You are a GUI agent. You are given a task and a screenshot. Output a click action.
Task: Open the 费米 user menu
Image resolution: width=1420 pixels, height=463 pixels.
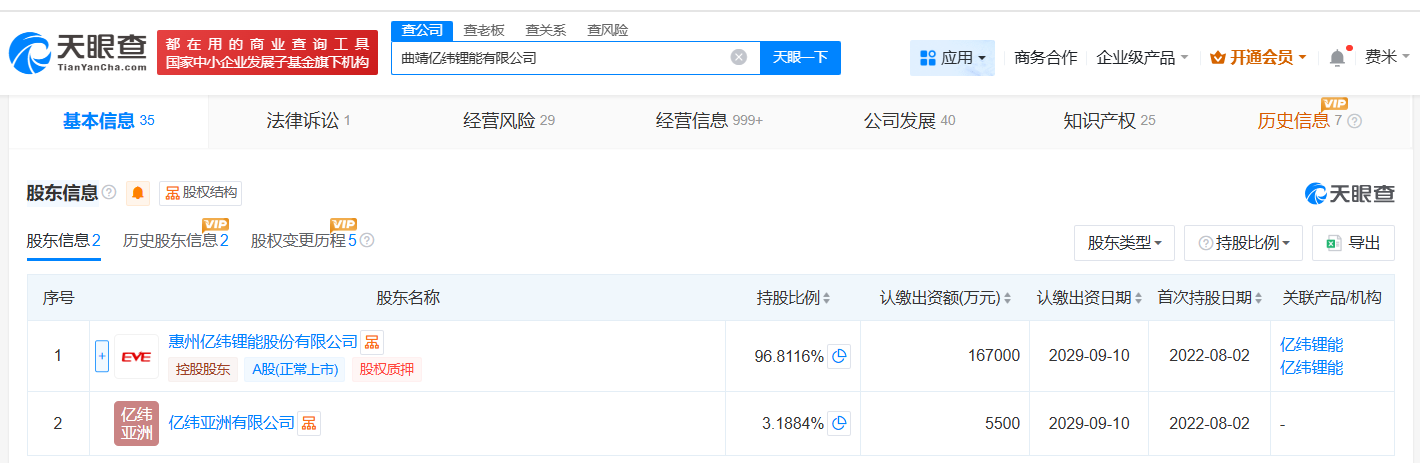[x=1386, y=57]
